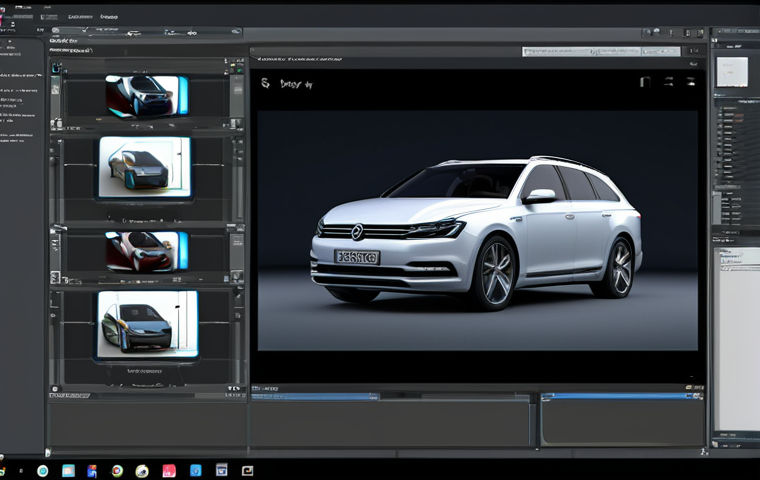Open the white square arrow icon on the taskbar
The image size is (760, 480).
click(247, 470)
